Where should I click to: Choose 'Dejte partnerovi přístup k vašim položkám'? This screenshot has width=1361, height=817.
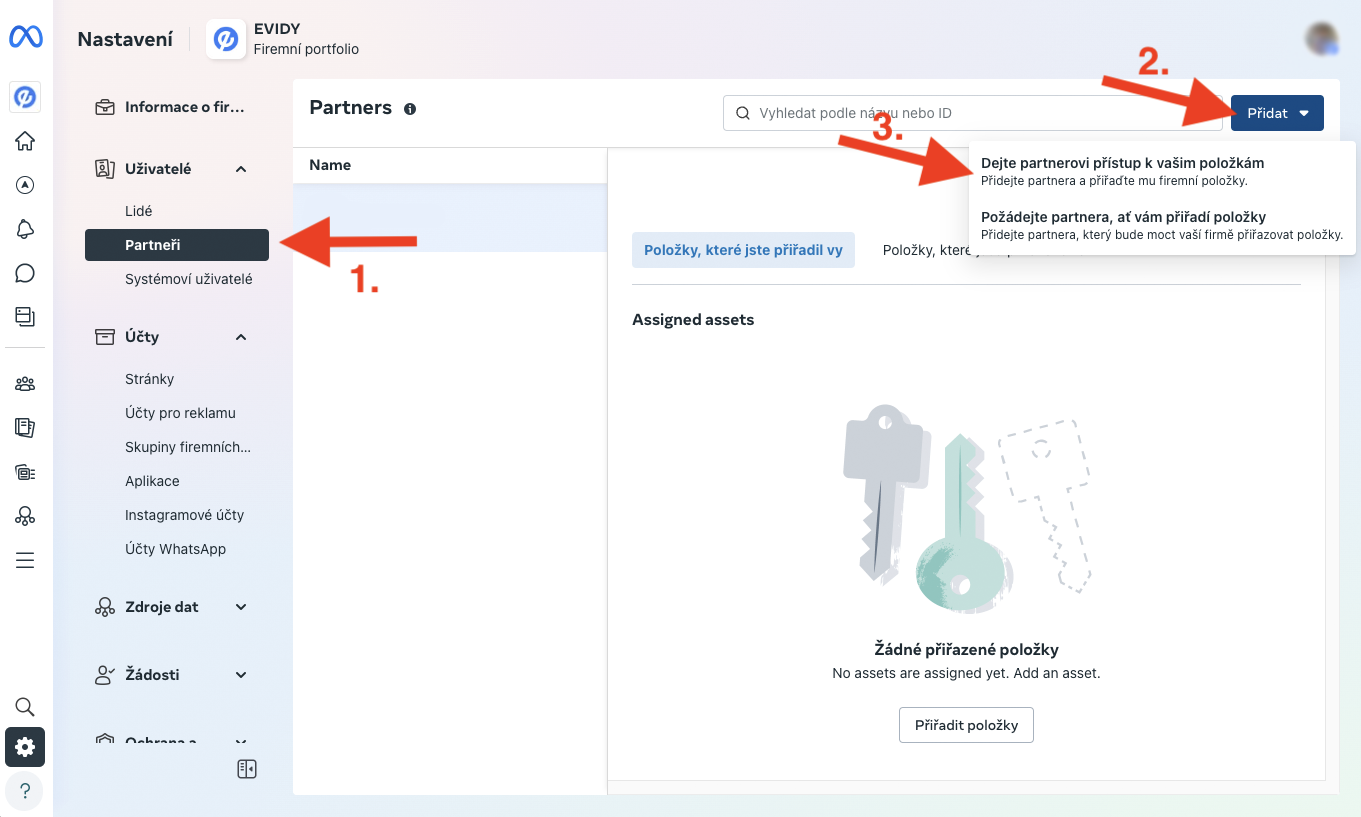coord(1122,163)
